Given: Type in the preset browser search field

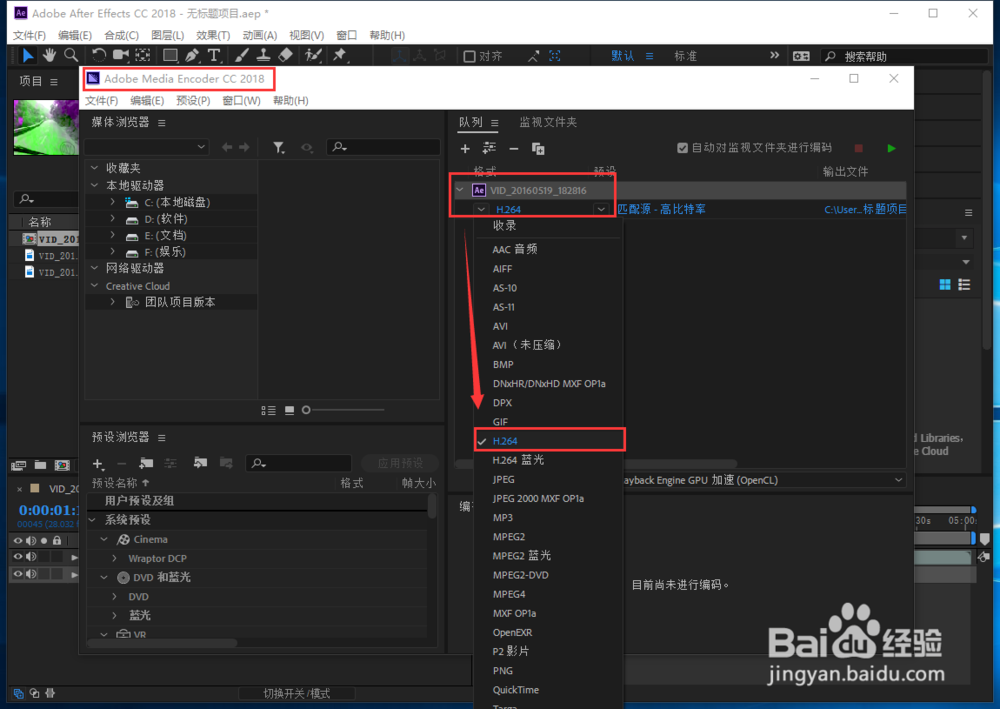Looking at the screenshot, I should tap(300, 464).
